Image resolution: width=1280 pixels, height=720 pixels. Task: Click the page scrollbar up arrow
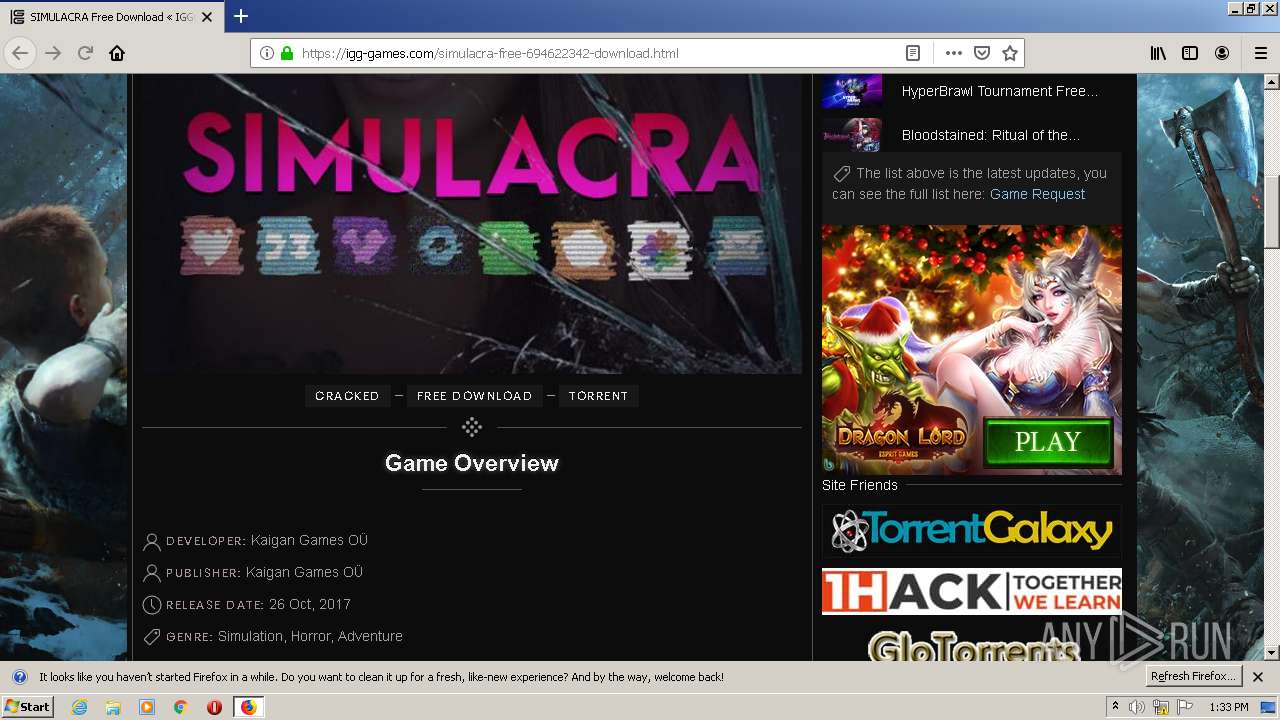pos(1272,82)
